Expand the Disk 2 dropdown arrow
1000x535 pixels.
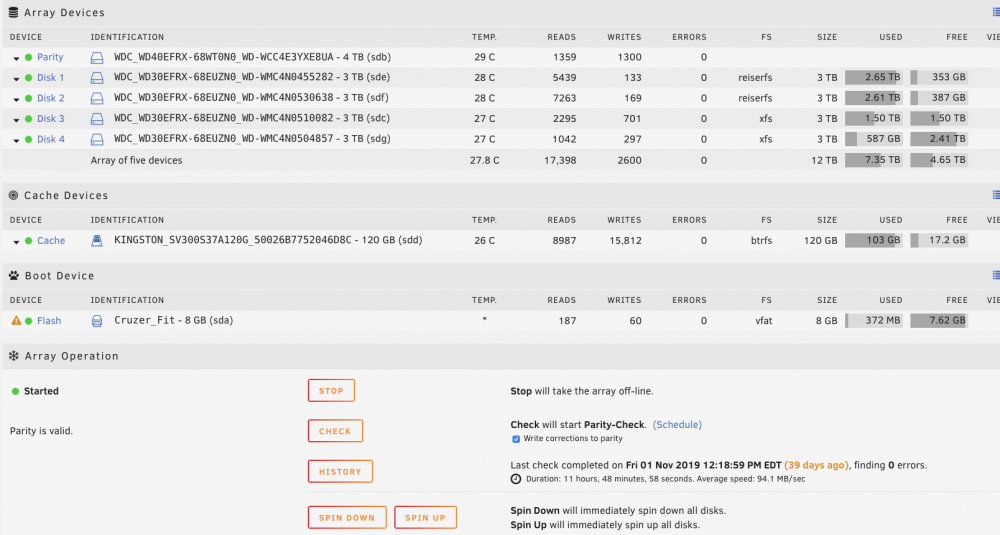(16, 99)
